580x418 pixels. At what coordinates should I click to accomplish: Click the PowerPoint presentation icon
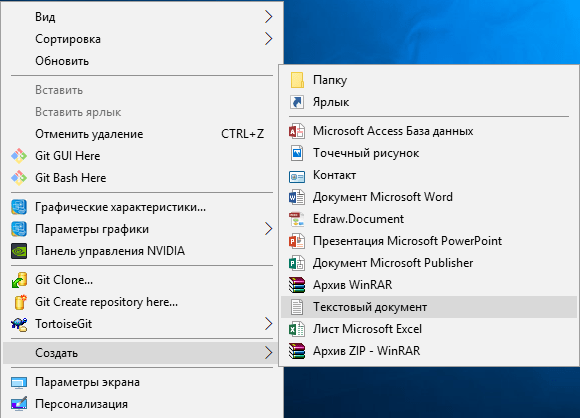(x=297, y=241)
